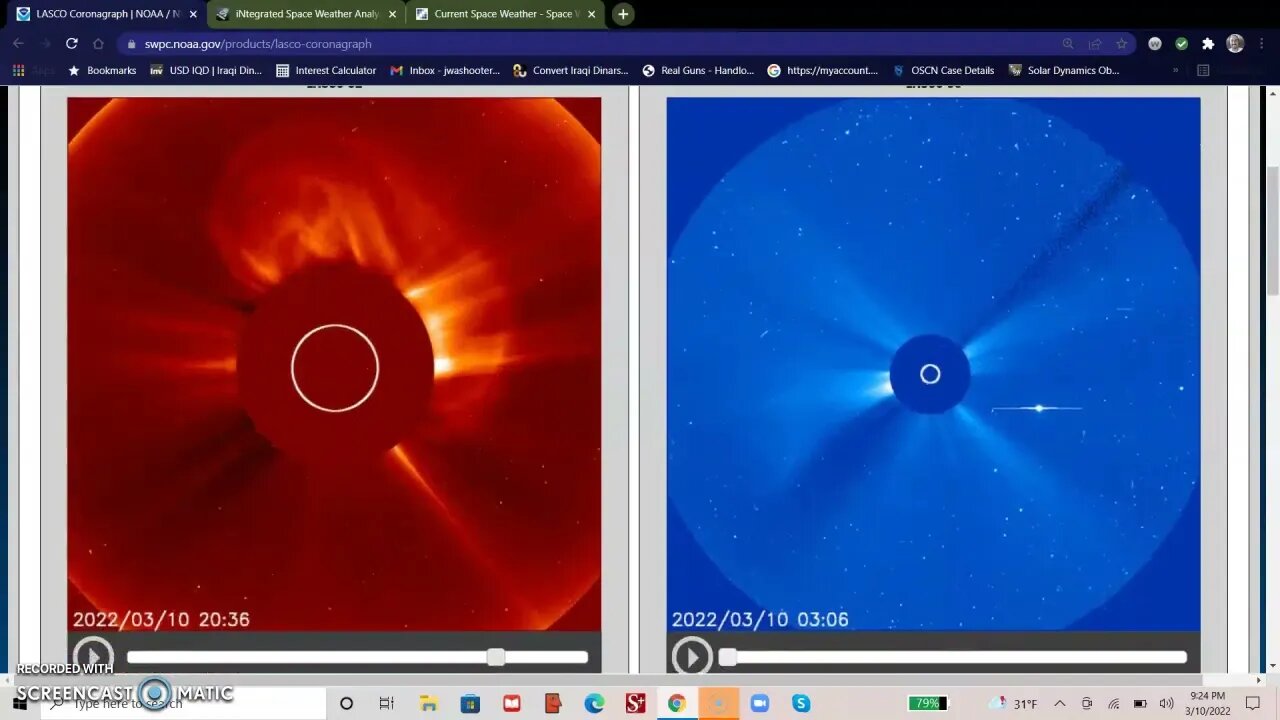Open Microsoft Store from the taskbar
This screenshot has height=720, width=1280.
(470, 704)
